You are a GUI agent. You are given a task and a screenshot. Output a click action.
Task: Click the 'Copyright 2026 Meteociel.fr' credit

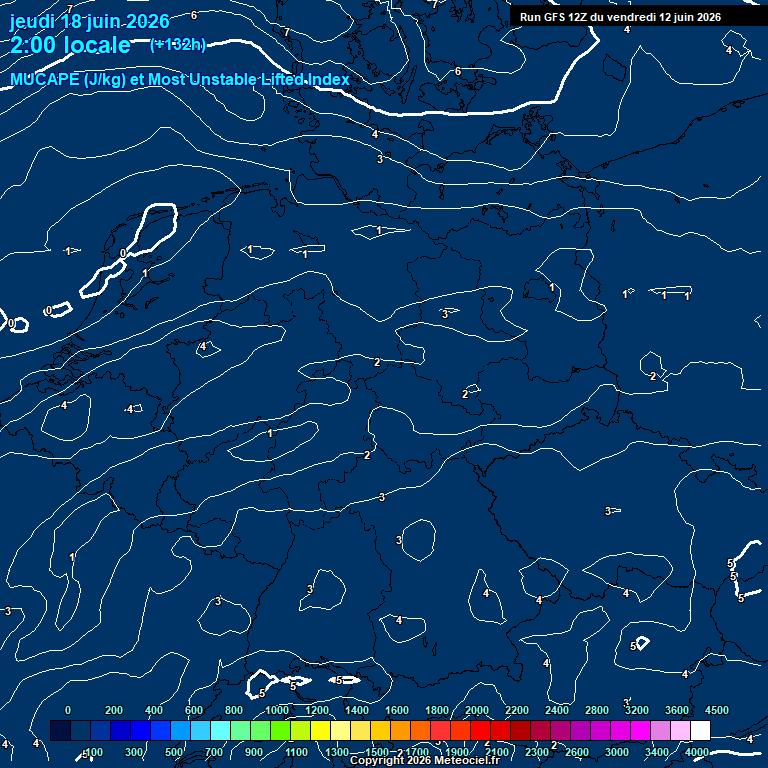pos(425,760)
